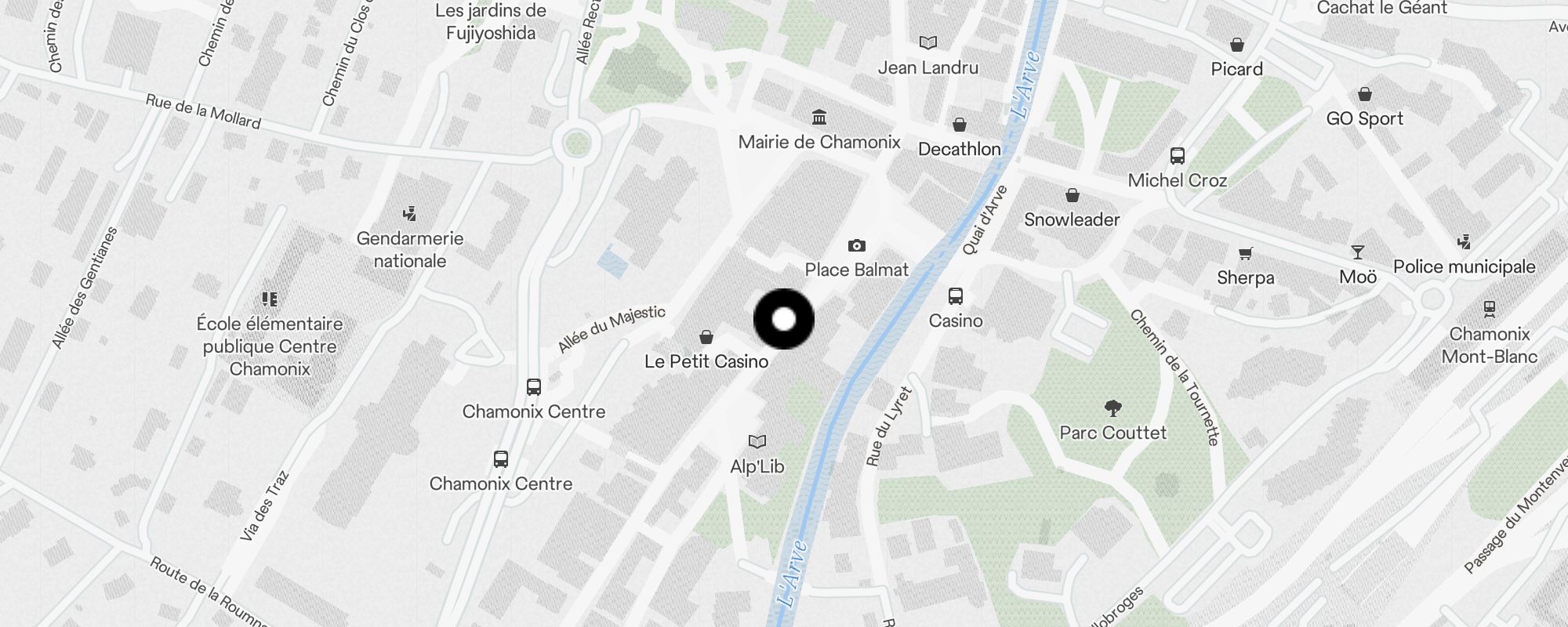1568x627 pixels.
Task: Click the Jean Landru bookstore icon
Action: click(x=928, y=43)
